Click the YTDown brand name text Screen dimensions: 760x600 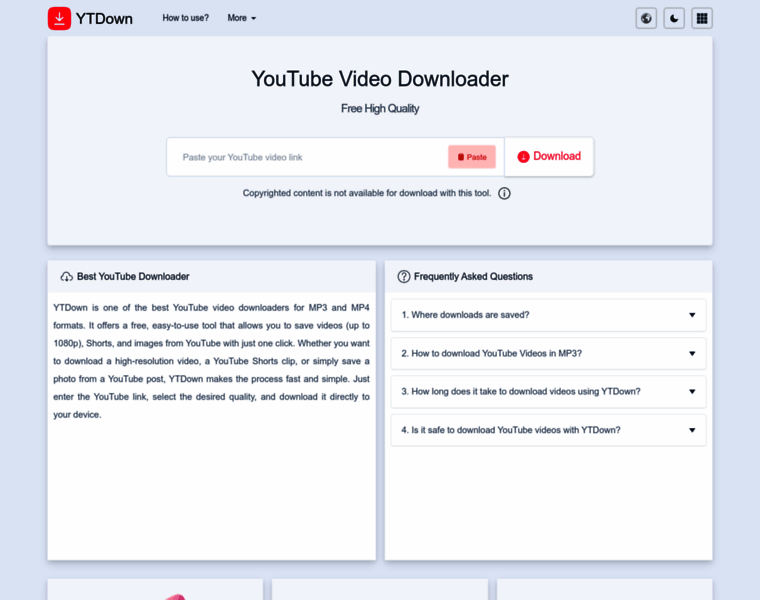point(104,18)
